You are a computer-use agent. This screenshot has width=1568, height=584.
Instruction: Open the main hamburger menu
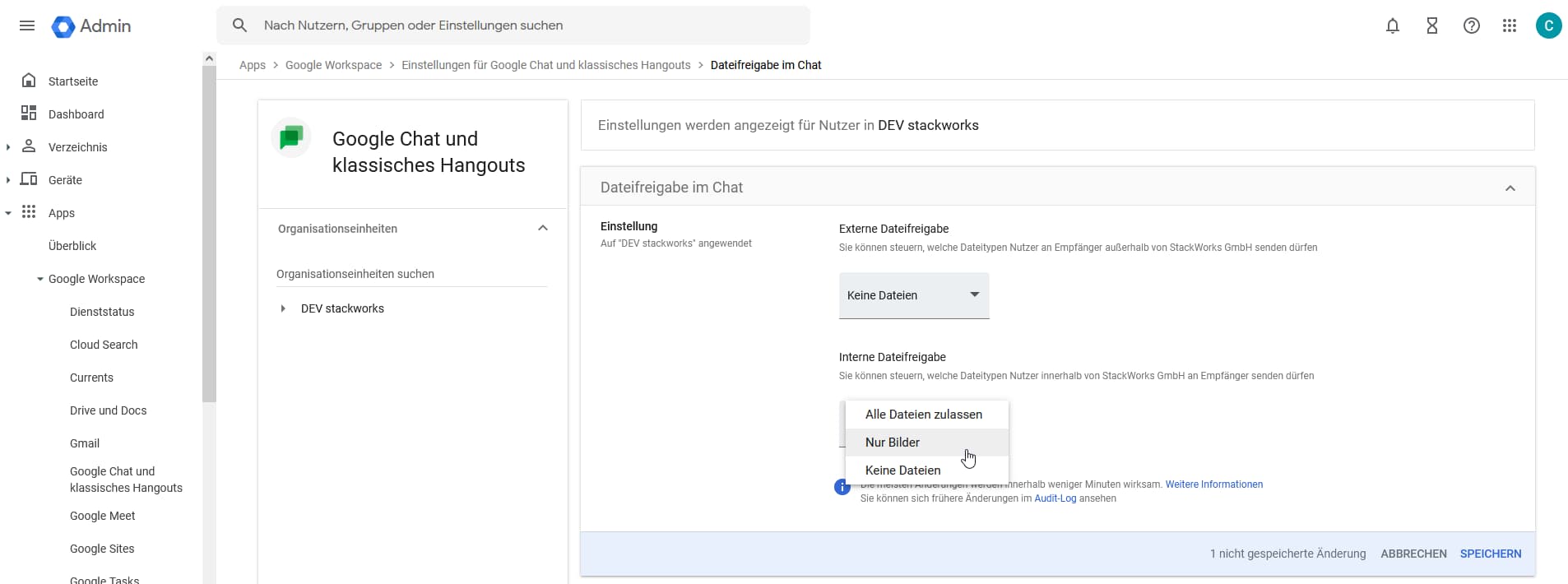[27, 25]
